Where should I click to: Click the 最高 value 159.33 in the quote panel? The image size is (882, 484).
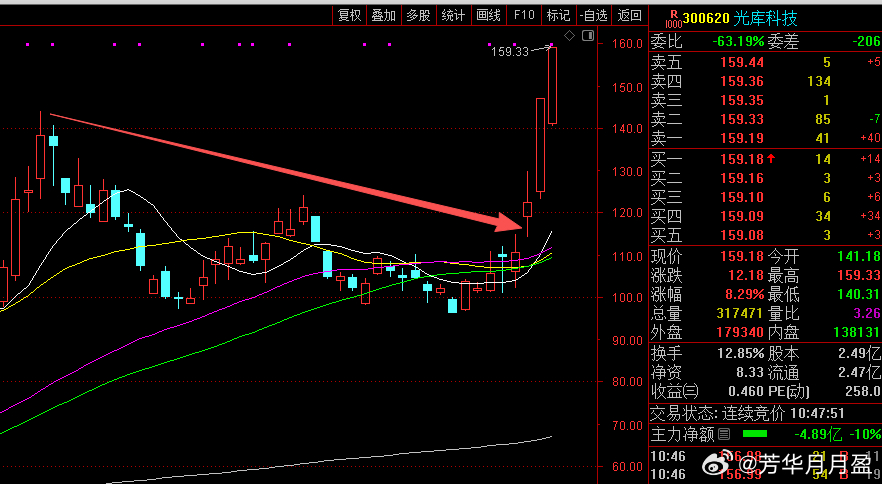pyautogui.click(x=859, y=276)
